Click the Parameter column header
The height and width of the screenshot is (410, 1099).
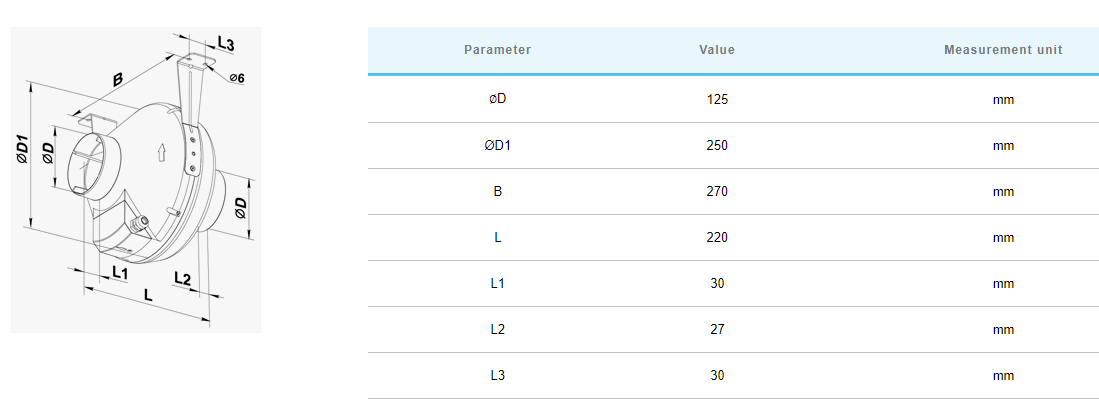[498, 50]
